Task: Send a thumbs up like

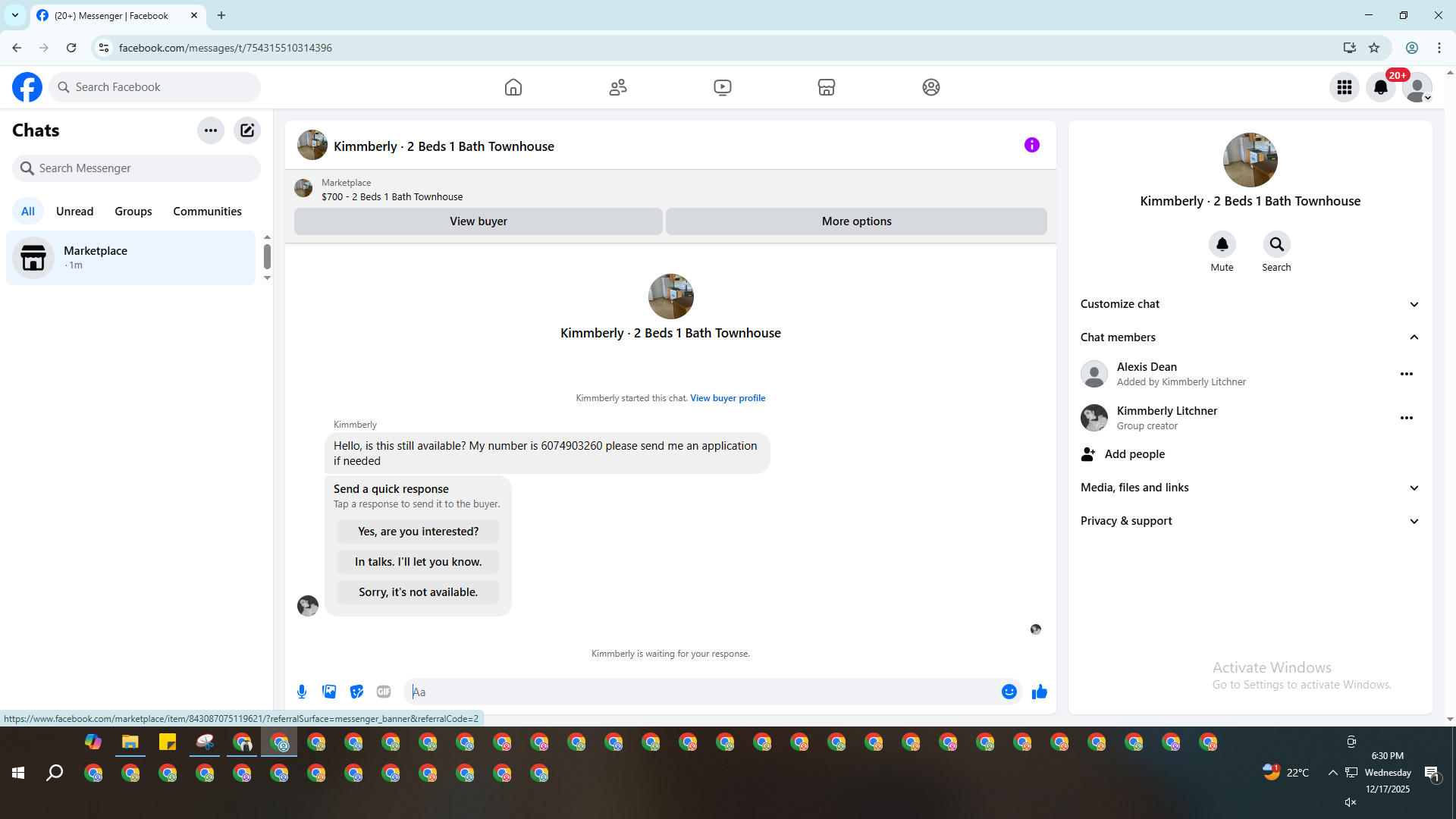Action: pos(1039,692)
